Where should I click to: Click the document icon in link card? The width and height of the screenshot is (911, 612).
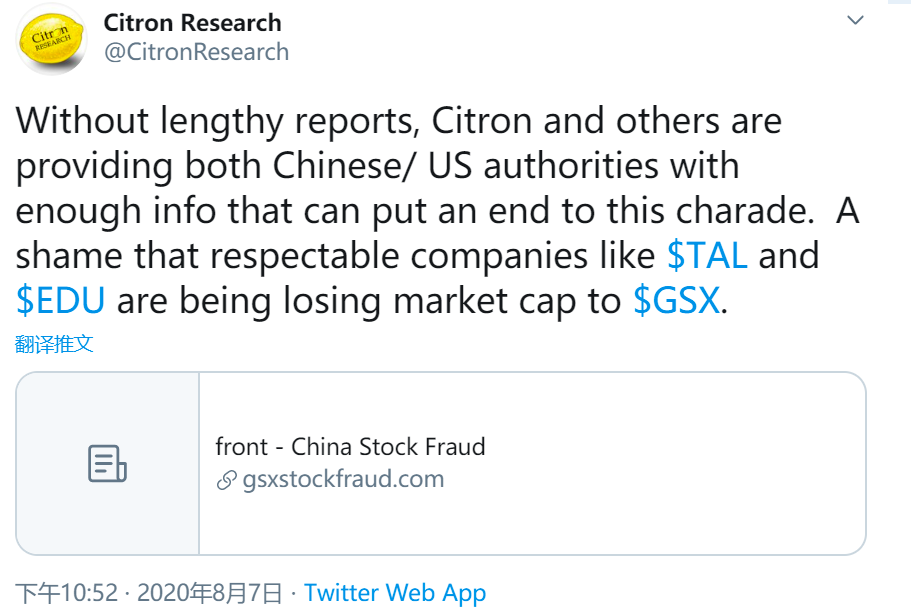(107, 463)
